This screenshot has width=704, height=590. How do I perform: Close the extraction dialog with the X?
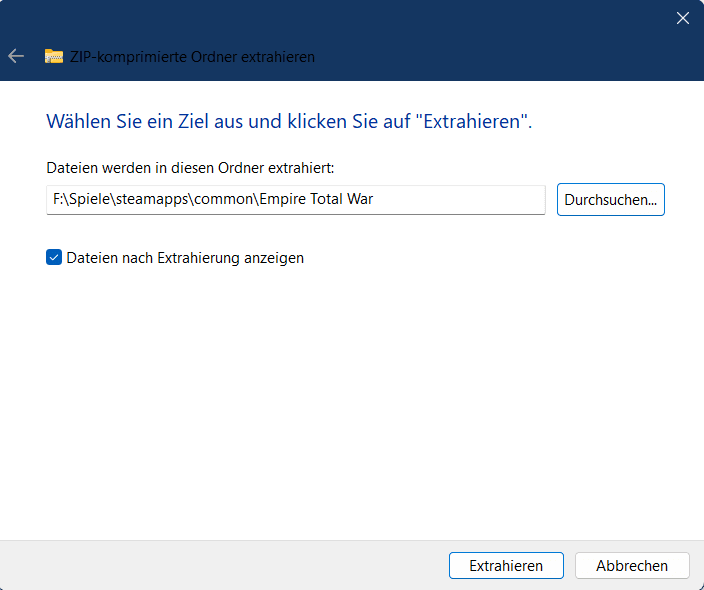pyautogui.click(x=683, y=18)
